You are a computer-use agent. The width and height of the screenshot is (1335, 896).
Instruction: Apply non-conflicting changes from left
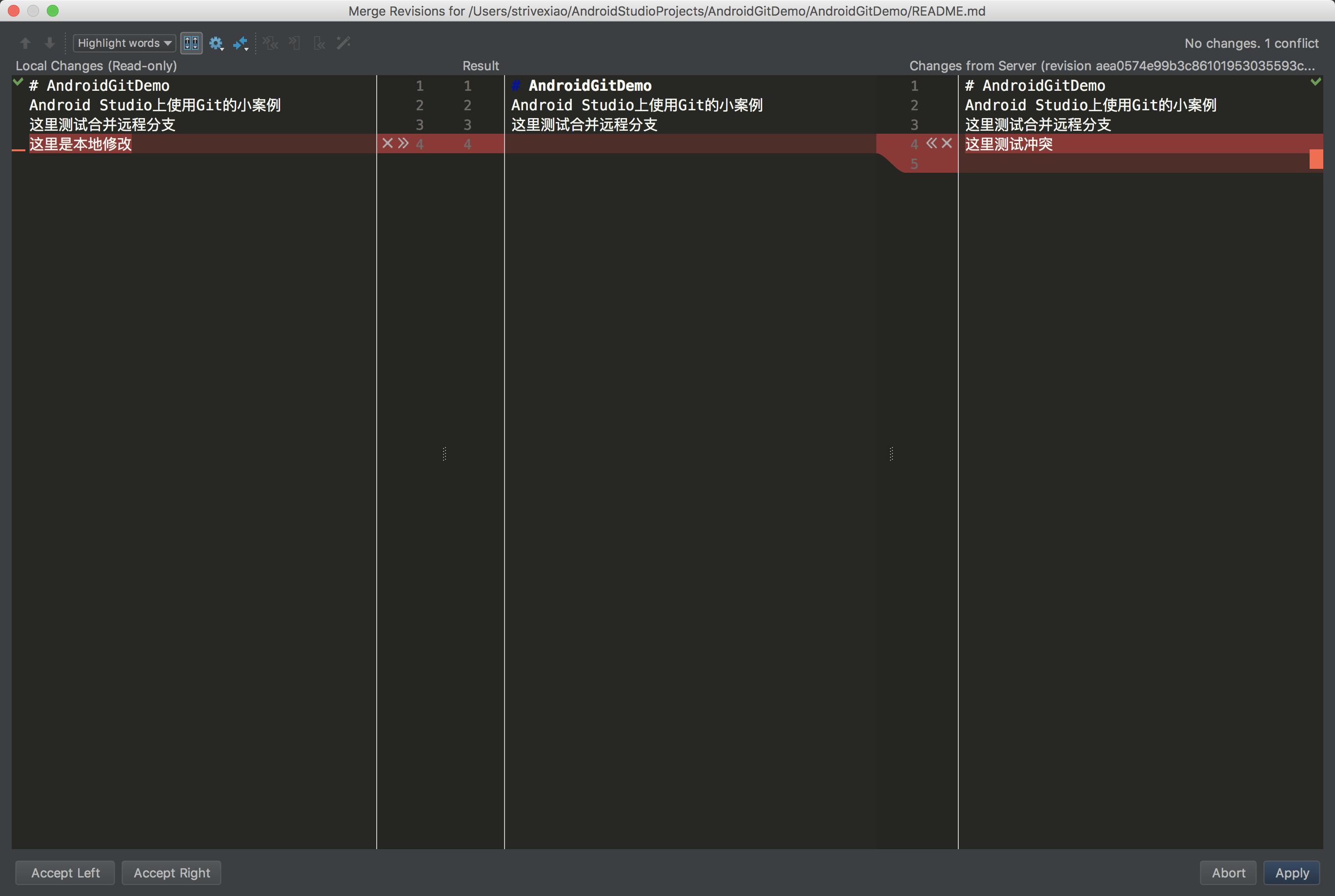click(x=295, y=43)
